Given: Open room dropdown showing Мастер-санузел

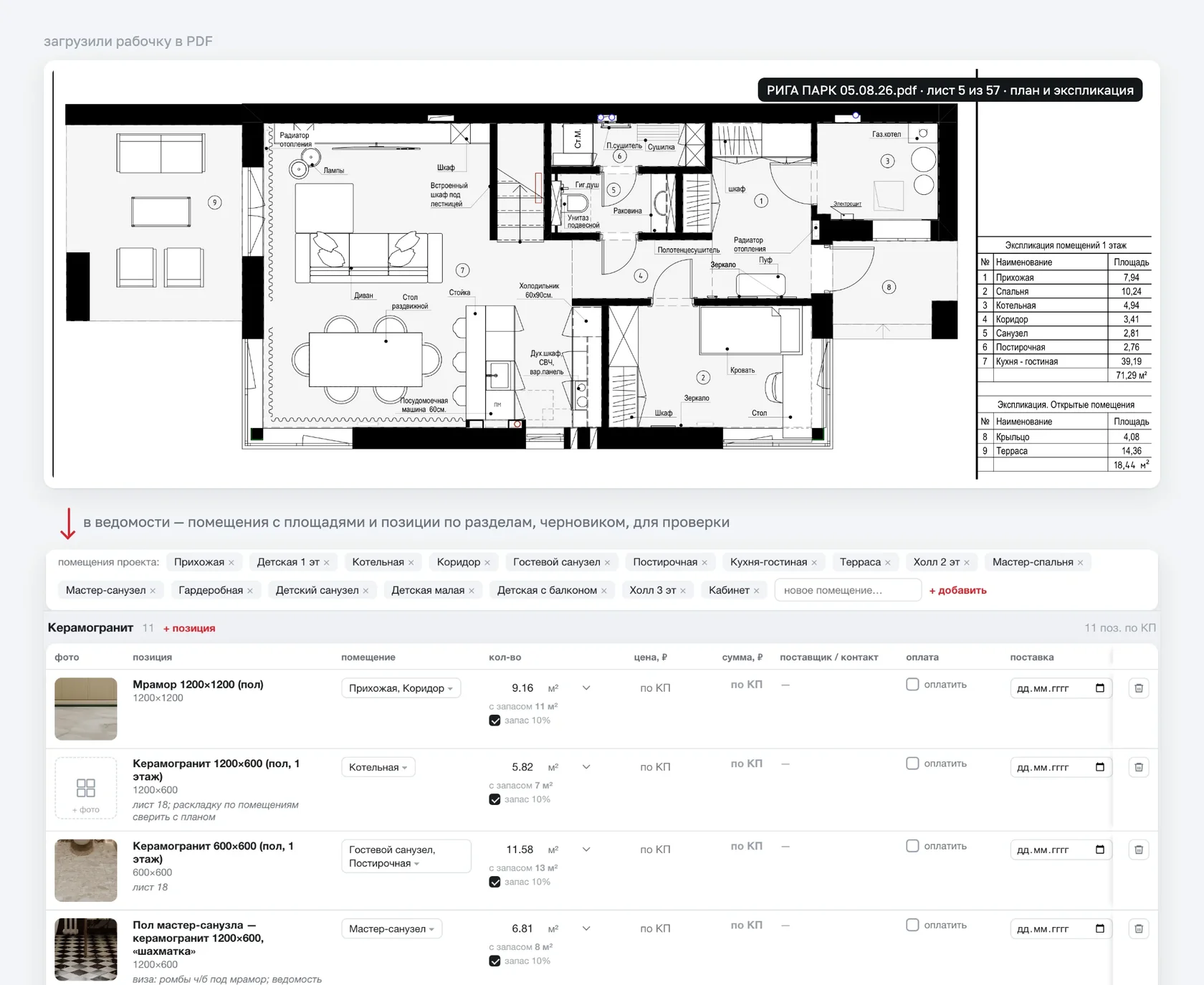Looking at the screenshot, I should (x=391, y=928).
